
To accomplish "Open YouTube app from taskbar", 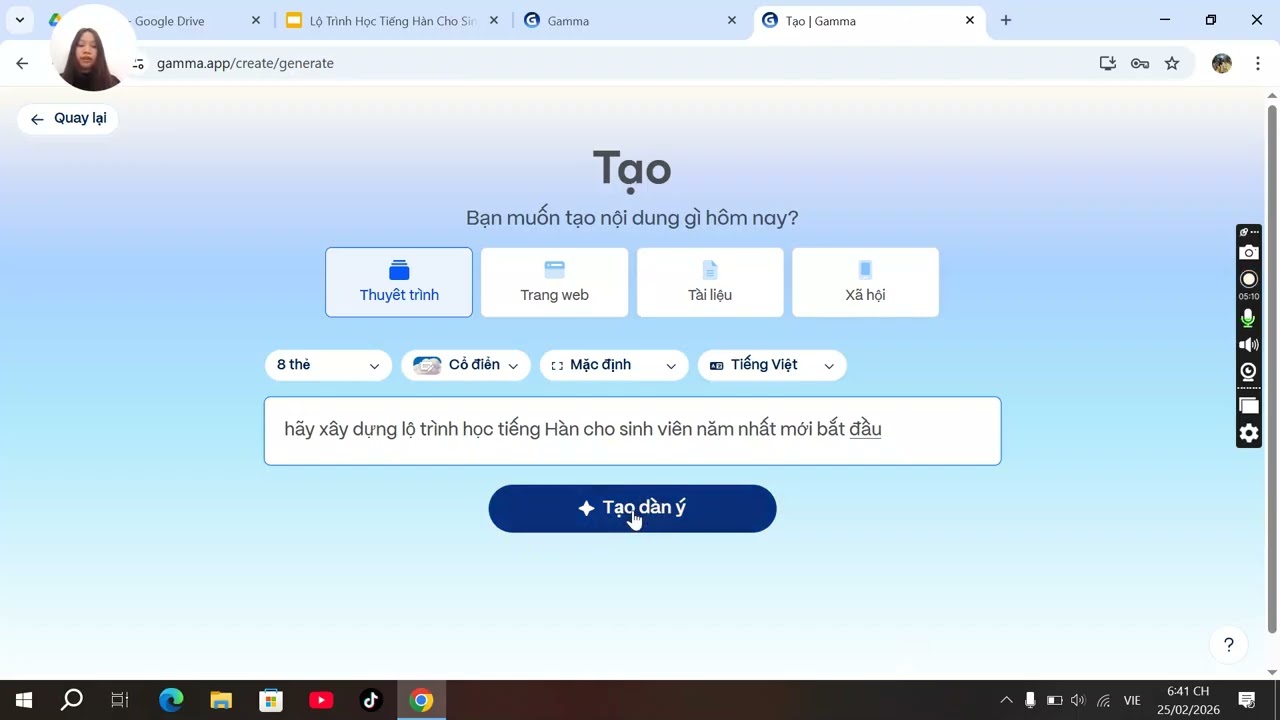I will (321, 700).
